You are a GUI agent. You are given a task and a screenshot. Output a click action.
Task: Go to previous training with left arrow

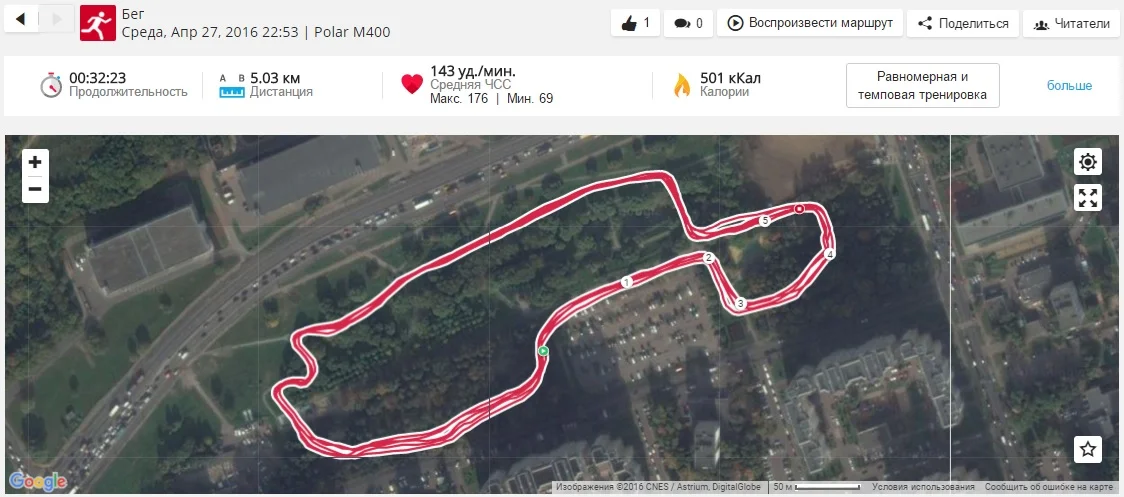(21, 19)
